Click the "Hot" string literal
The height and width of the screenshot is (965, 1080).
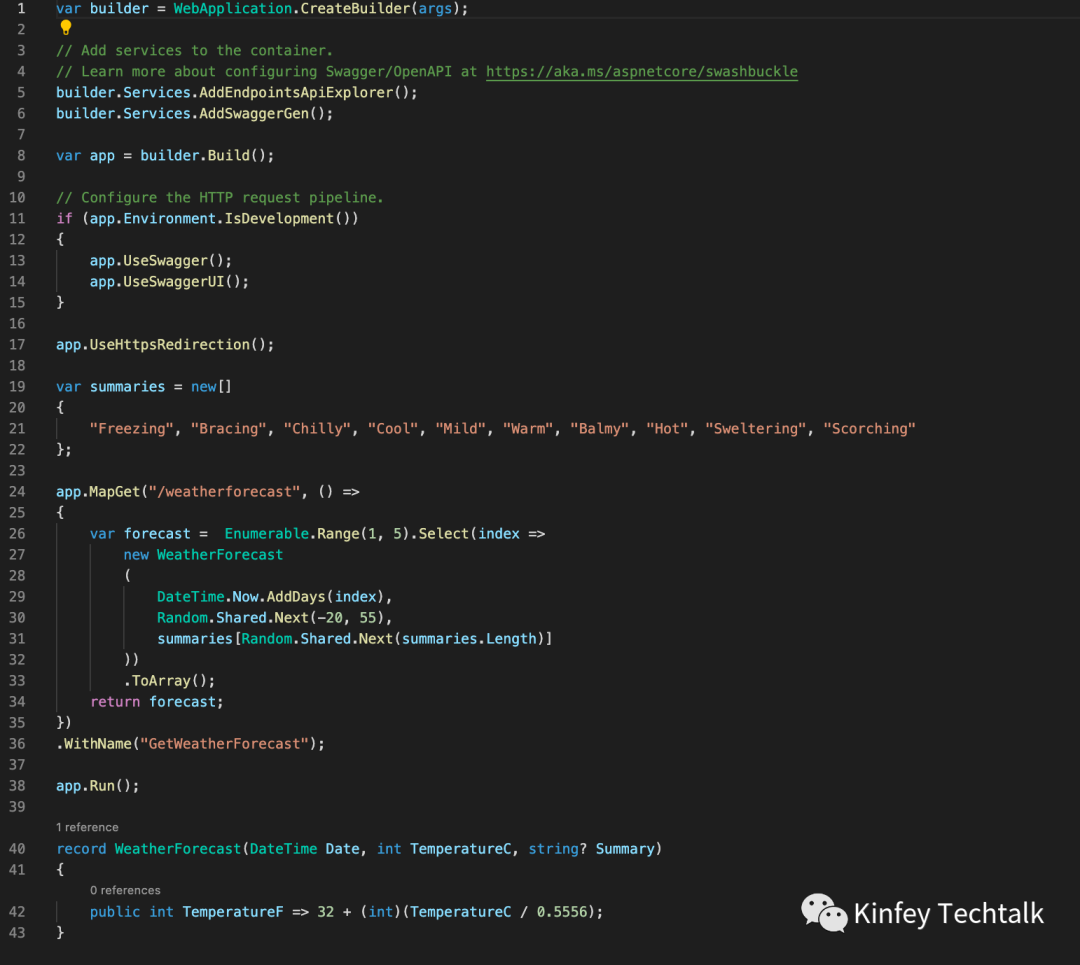[667, 428]
